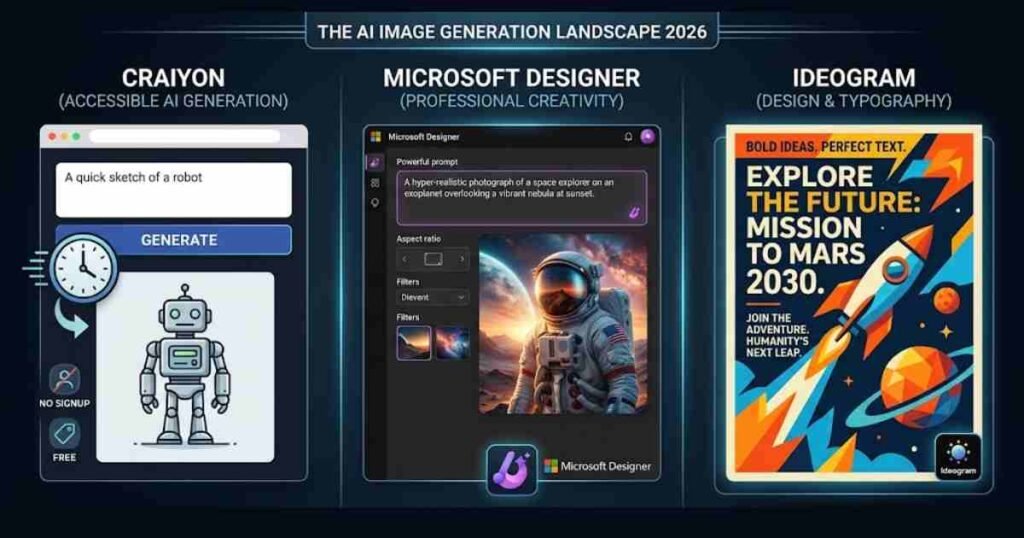This screenshot has width=1024, height=538.
Task: Click the 'Bold Ideas. Perfect Text.' banner
Action: 825,146
